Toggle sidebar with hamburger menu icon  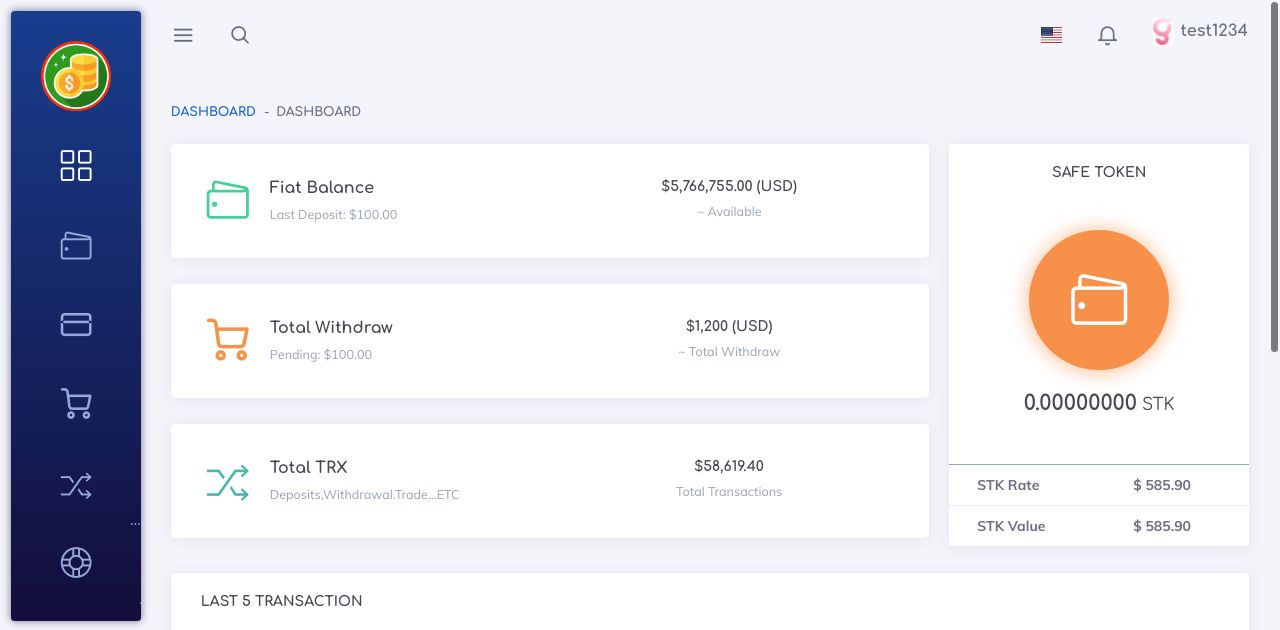(183, 35)
